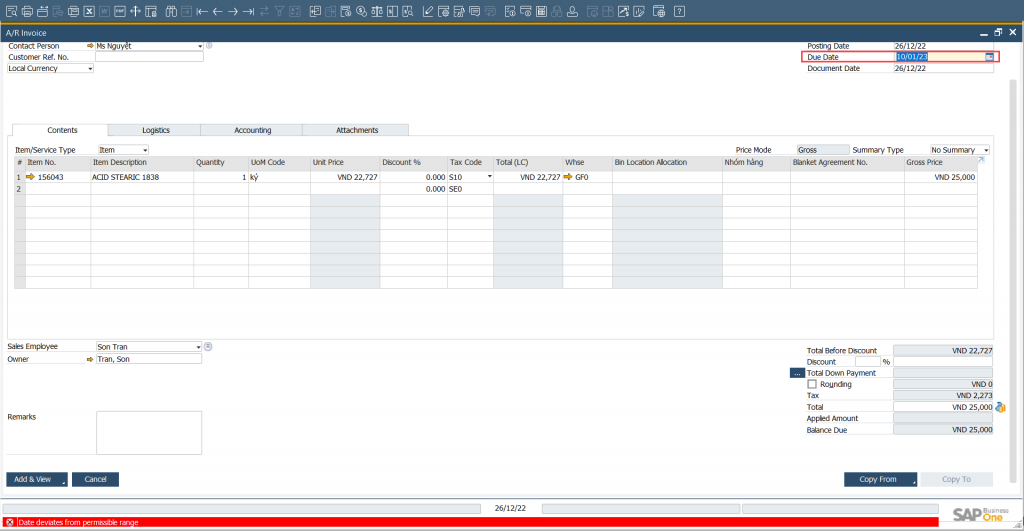1024x531 pixels.
Task: Click the Add & View button
Action: (37, 479)
